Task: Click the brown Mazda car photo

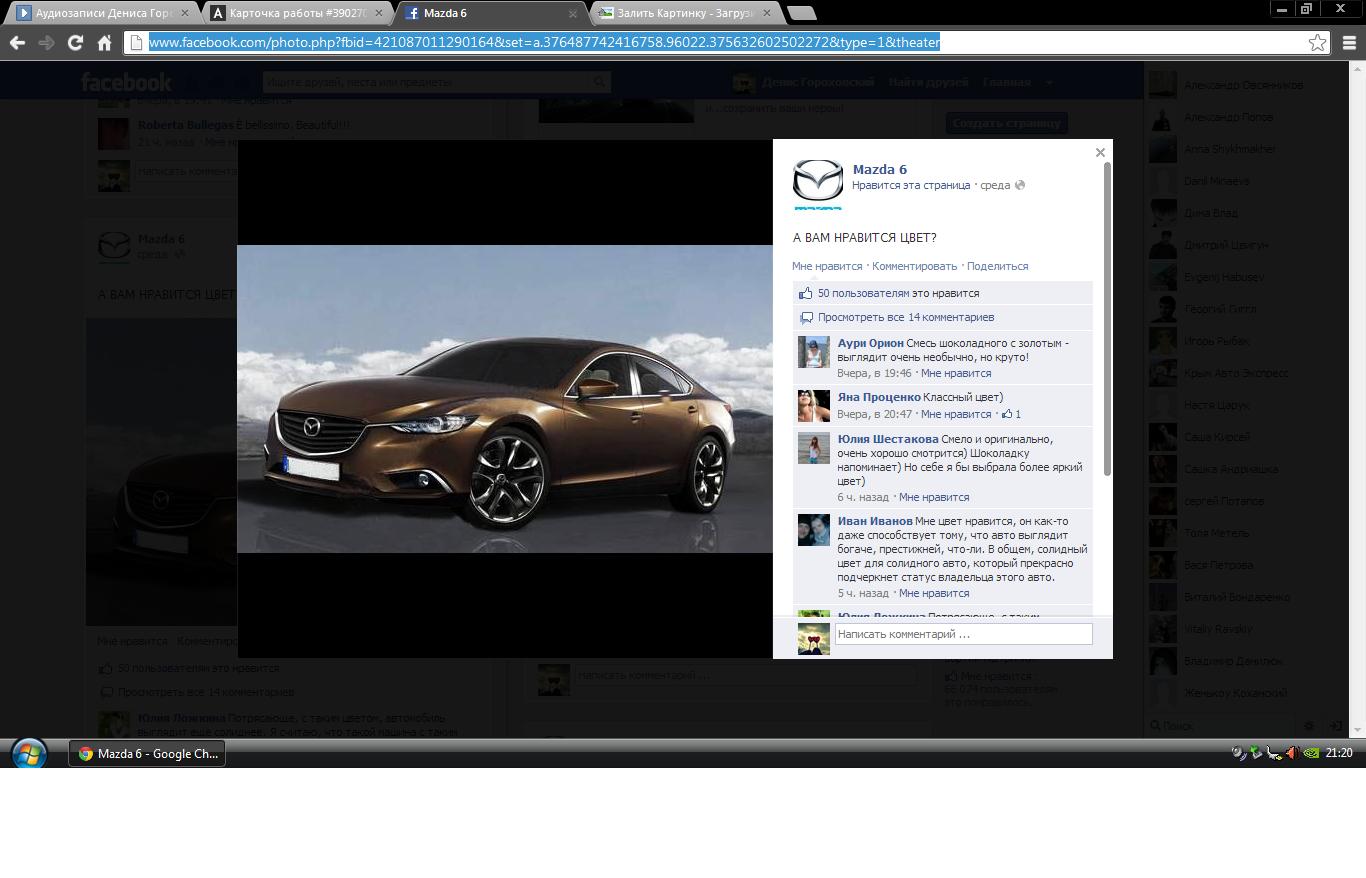Action: [x=505, y=399]
